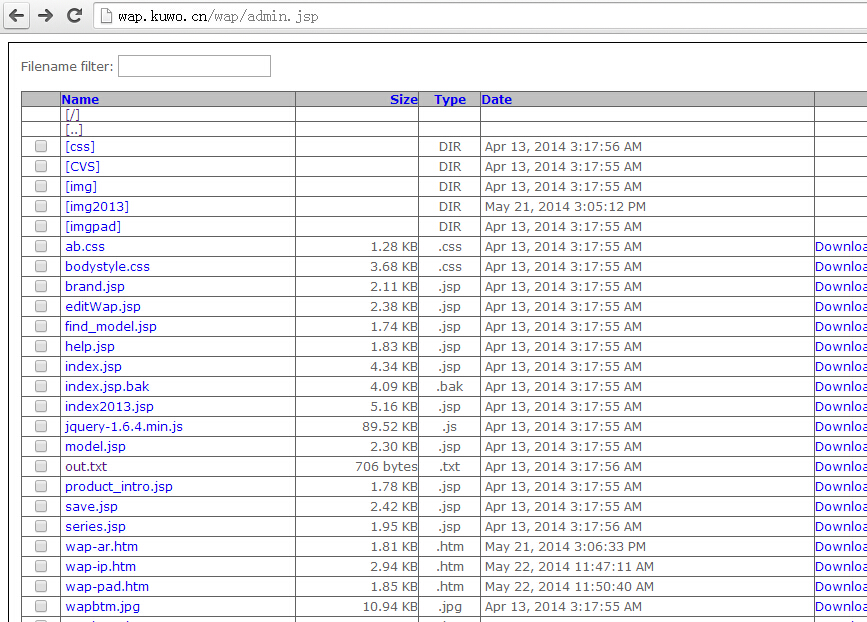Open the brand.jsp file
Screen dimensions: 867x622
pyautogui.click(x=95, y=286)
